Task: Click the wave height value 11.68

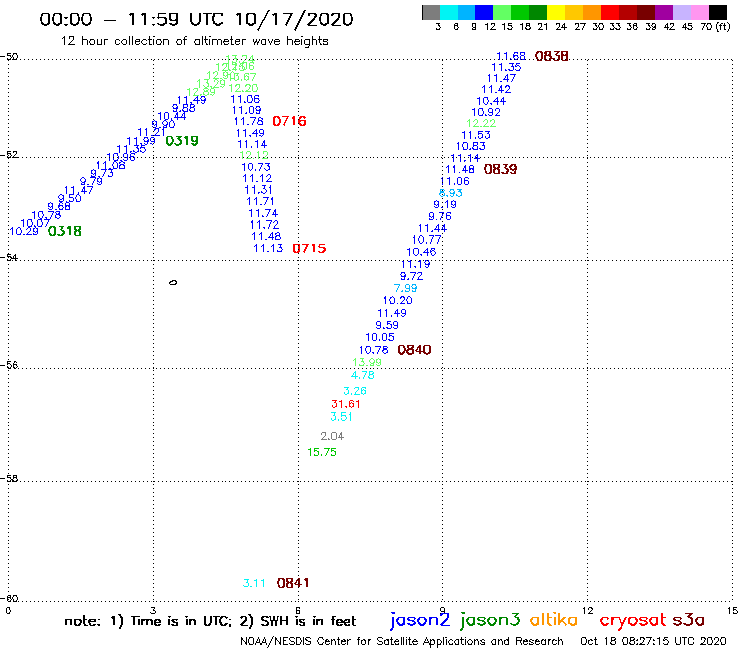Action: [x=511, y=56]
